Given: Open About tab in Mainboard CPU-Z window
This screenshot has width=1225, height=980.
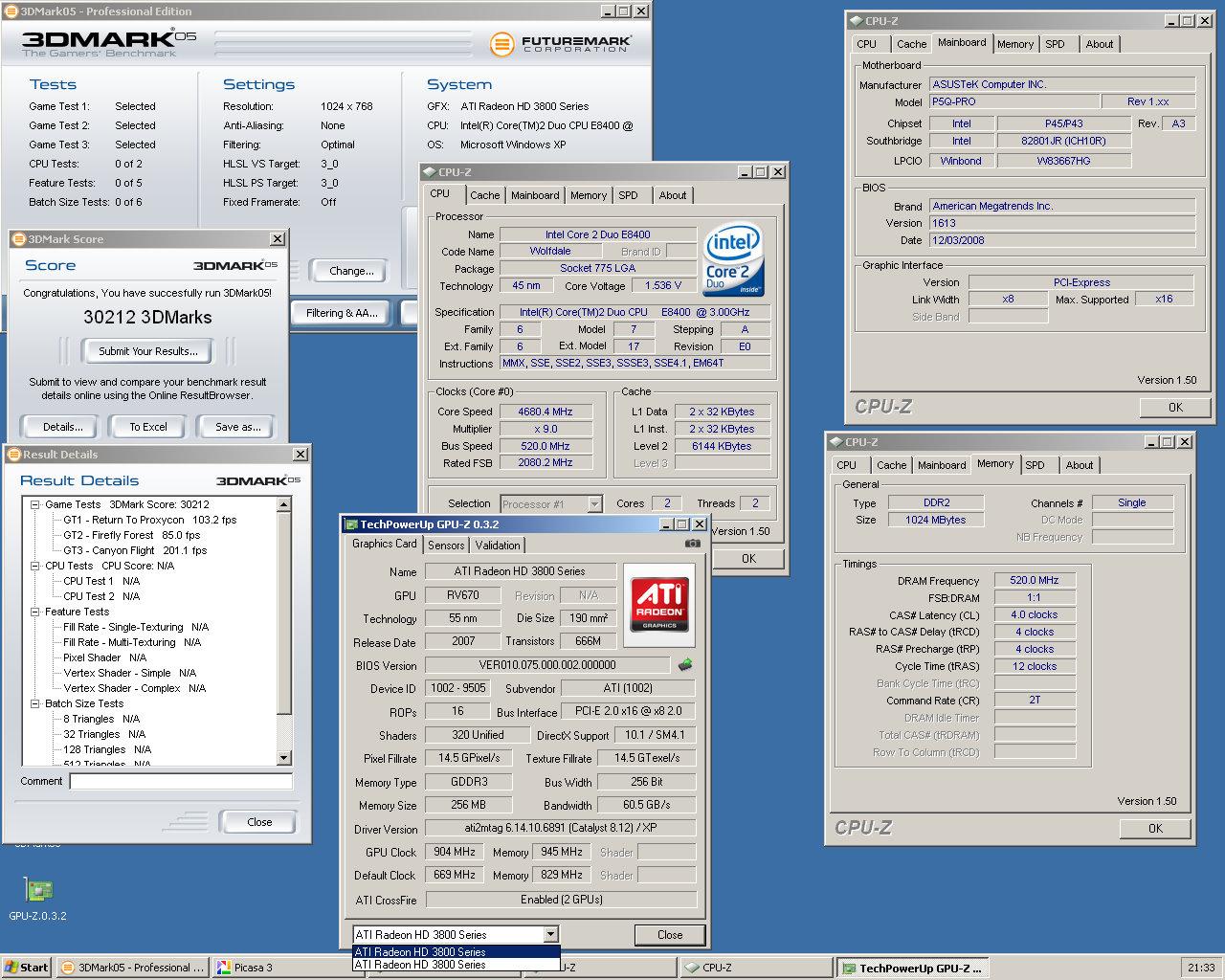Looking at the screenshot, I should (x=1099, y=44).
